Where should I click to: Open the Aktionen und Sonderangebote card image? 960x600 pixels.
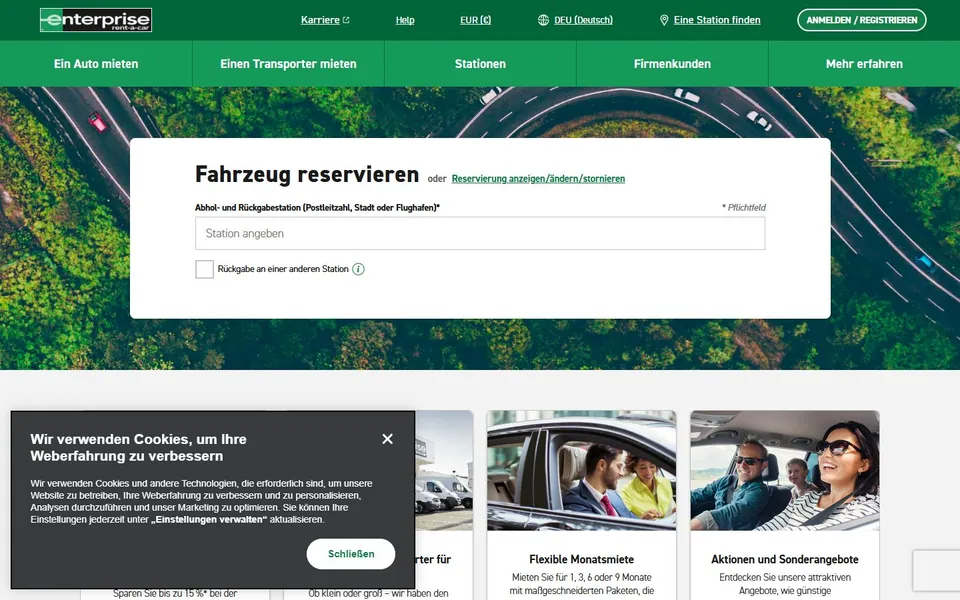(x=785, y=470)
